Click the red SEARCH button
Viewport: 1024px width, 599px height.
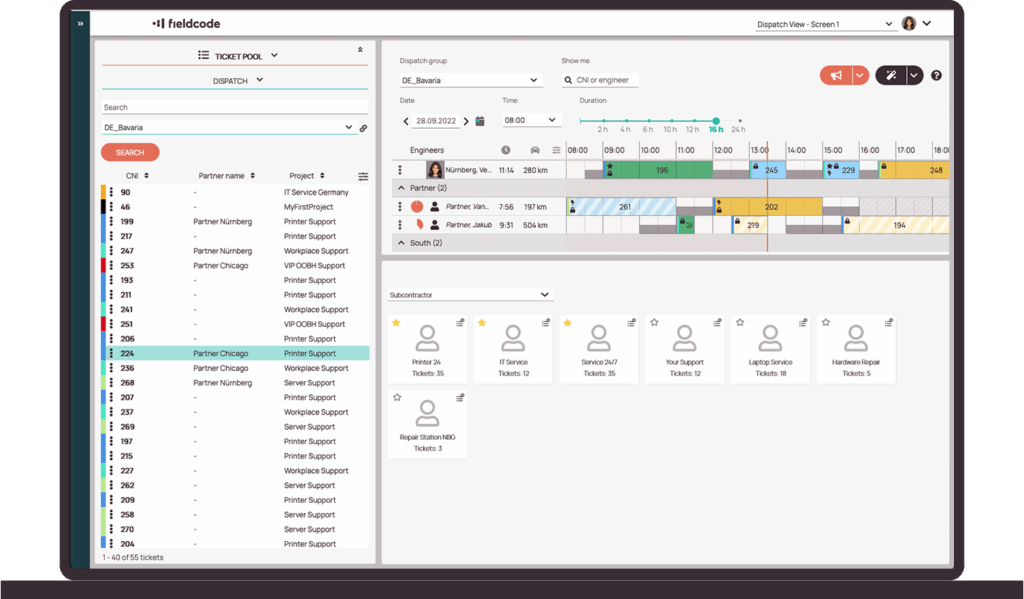(130, 152)
